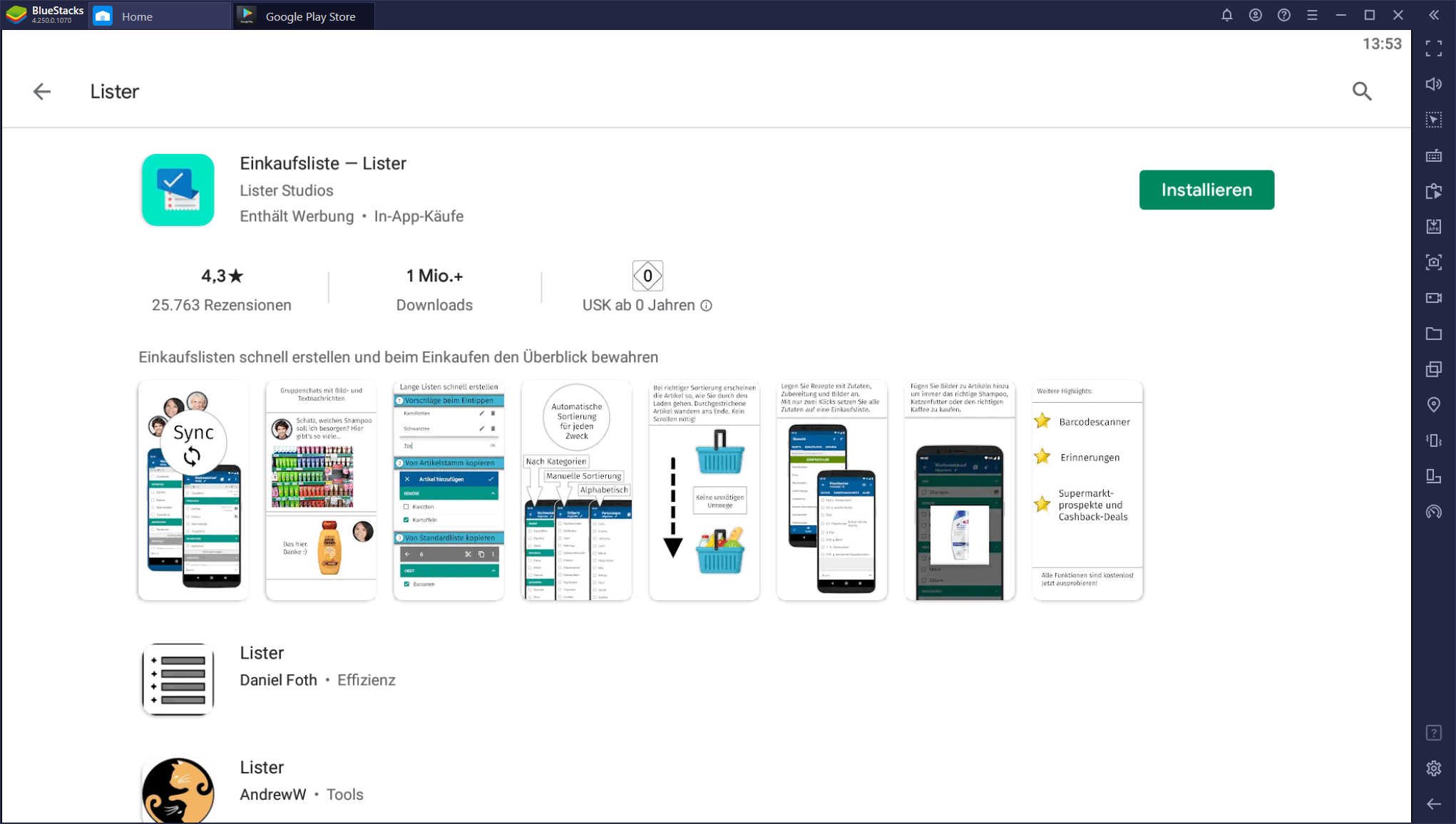Open the Automatische Sortierung screenshot
This screenshot has width=1456, height=824.
click(x=576, y=490)
